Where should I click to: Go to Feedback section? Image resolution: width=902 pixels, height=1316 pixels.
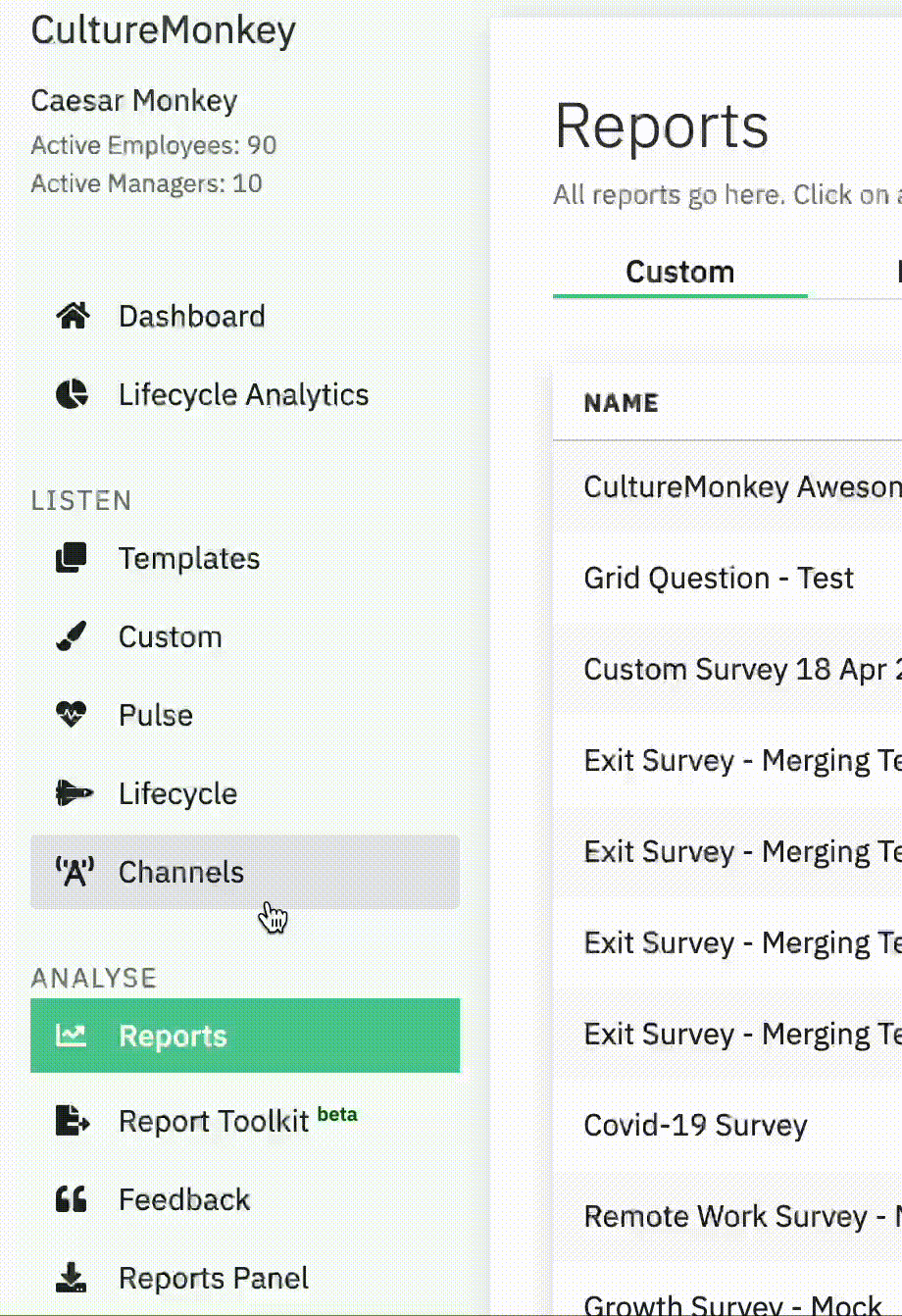pyautogui.click(x=245, y=1198)
